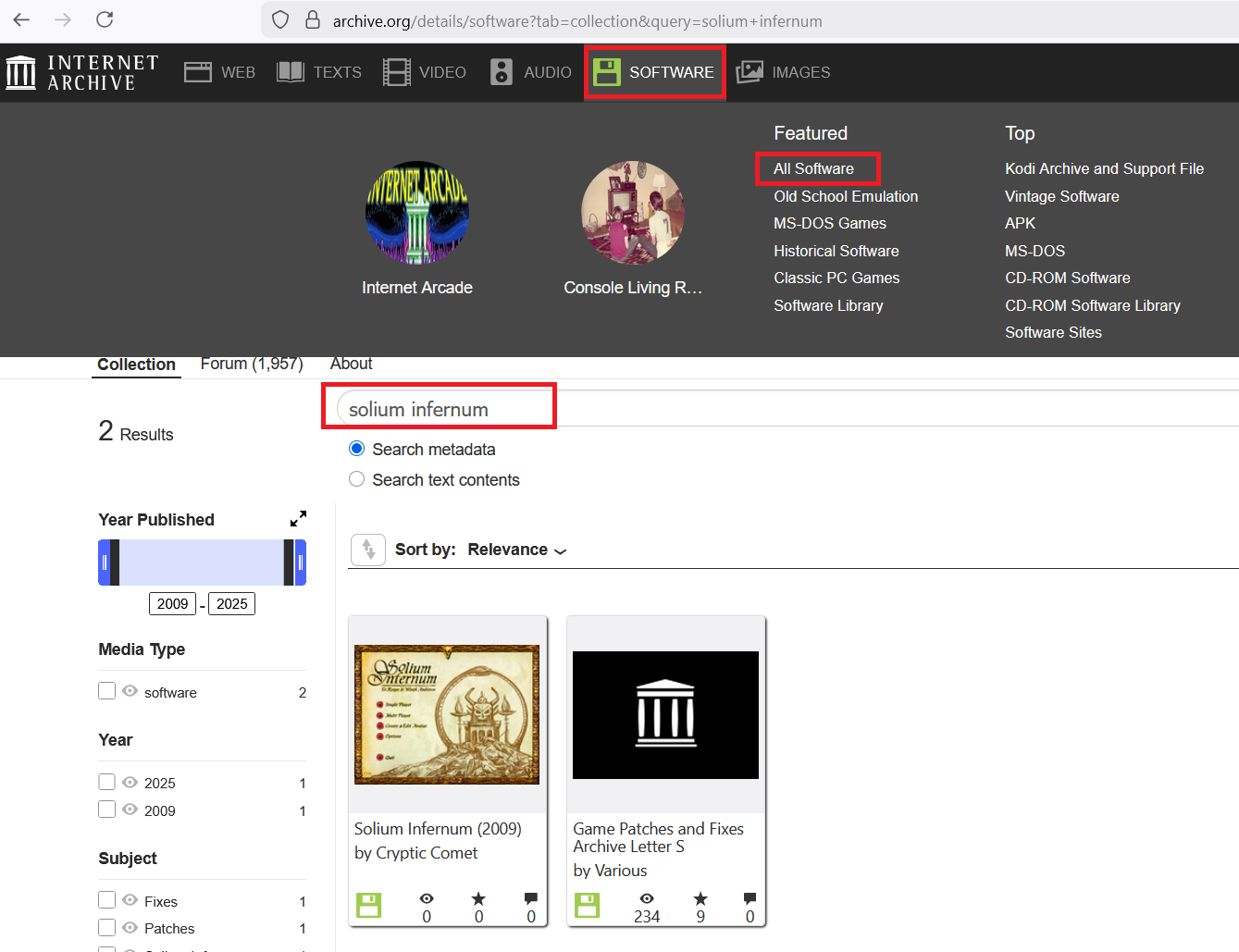The image size is (1239, 952).
Task: Reload the page with the refresh icon
Action: (x=105, y=19)
